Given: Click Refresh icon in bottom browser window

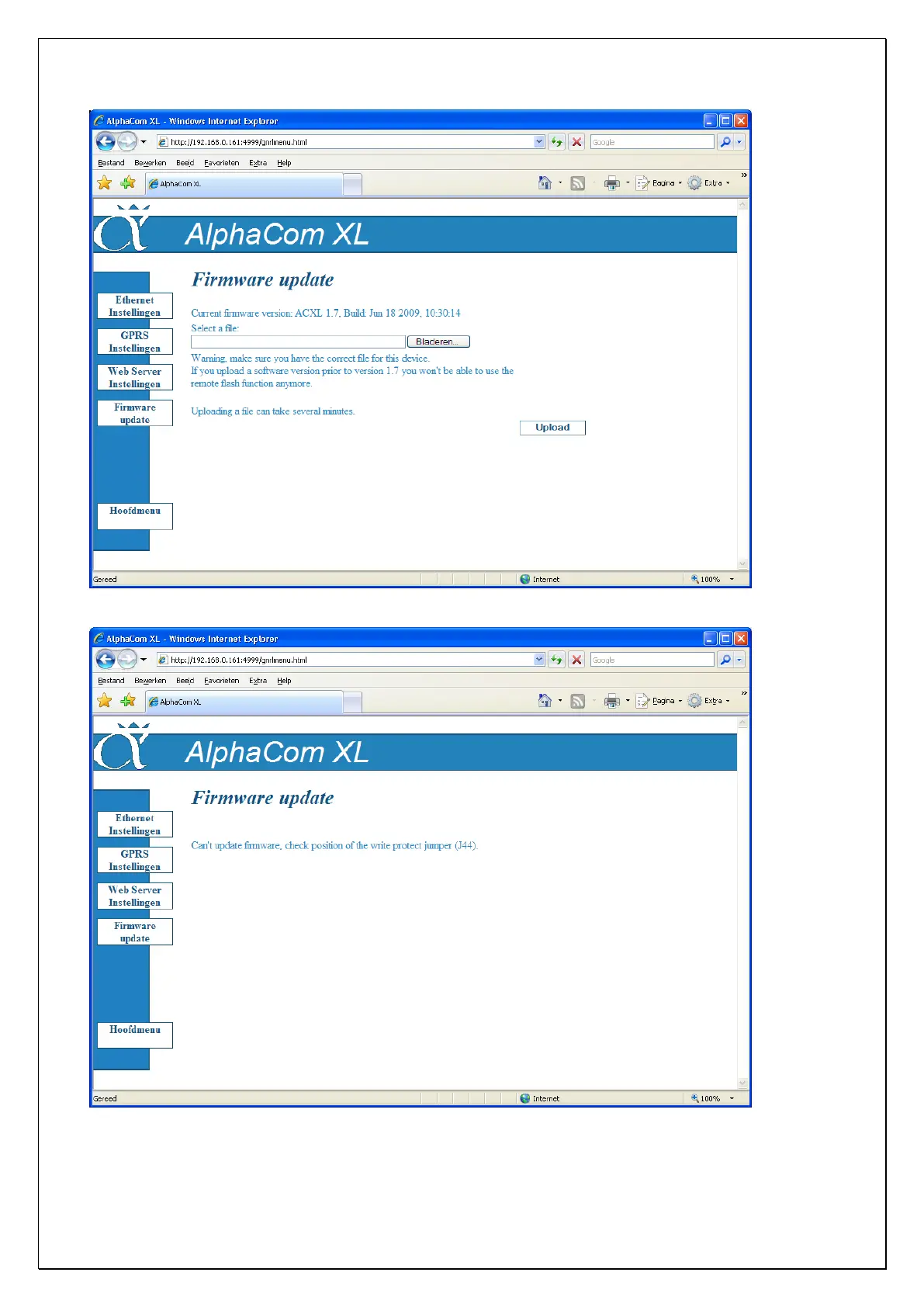Looking at the screenshot, I should pyautogui.click(x=556, y=660).
